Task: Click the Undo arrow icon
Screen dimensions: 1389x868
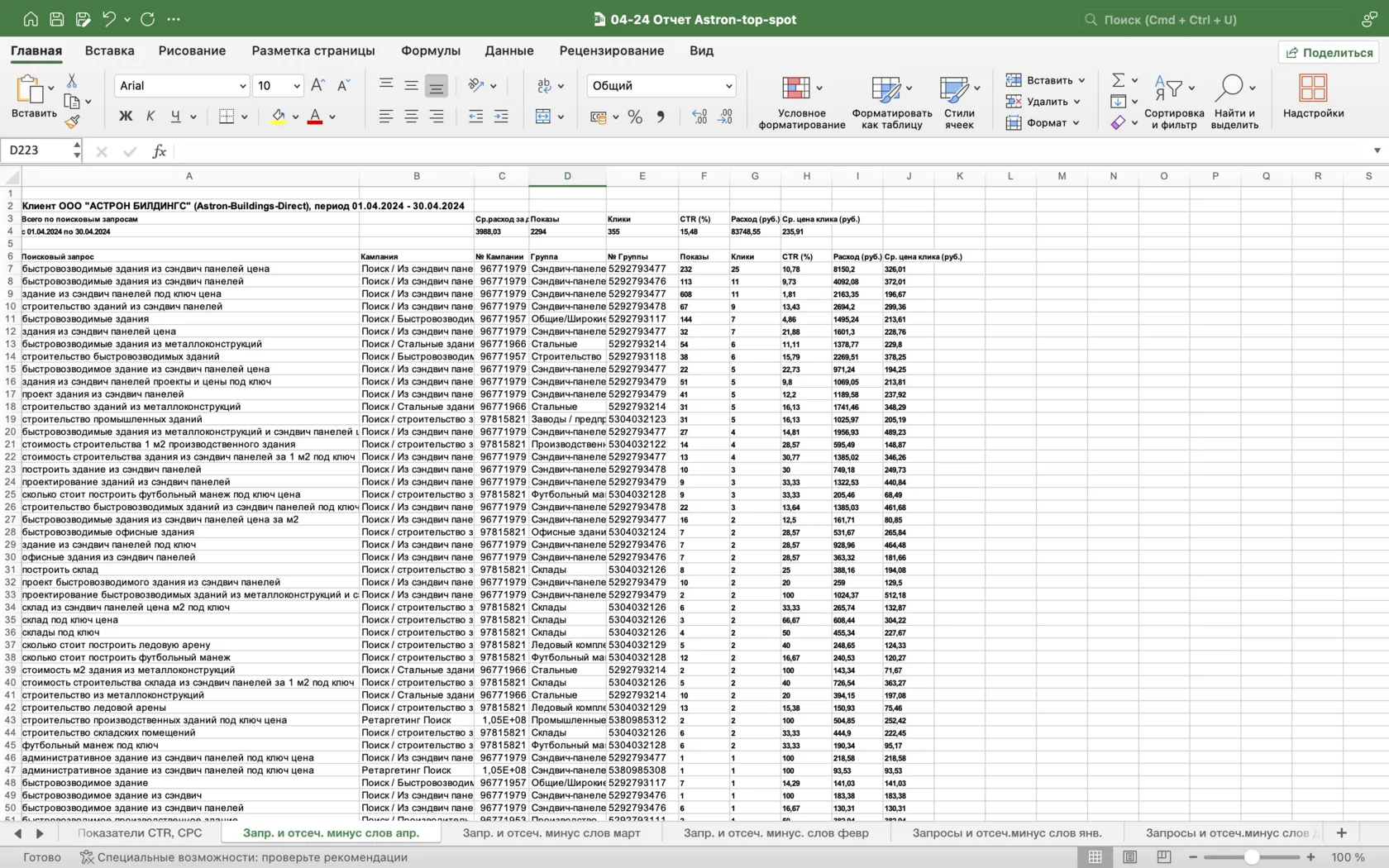Action: pyautogui.click(x=108, y=19)
